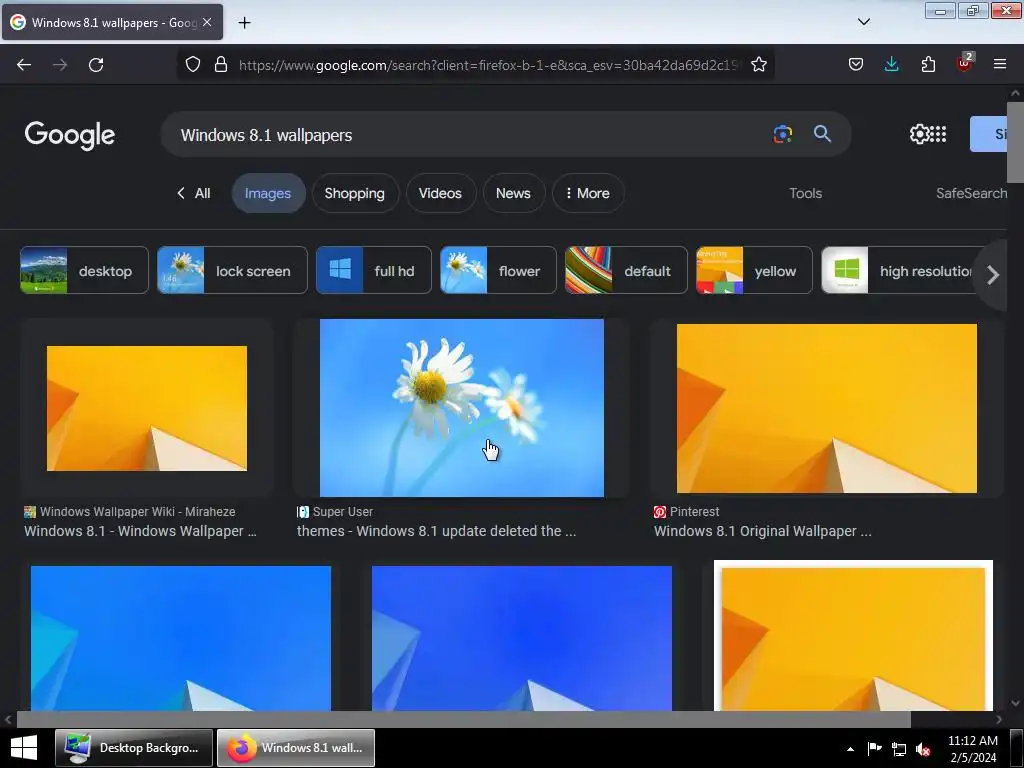Go back to the previous page
The height and width of the screenshot is (768, 1024).
coord(24,65)
